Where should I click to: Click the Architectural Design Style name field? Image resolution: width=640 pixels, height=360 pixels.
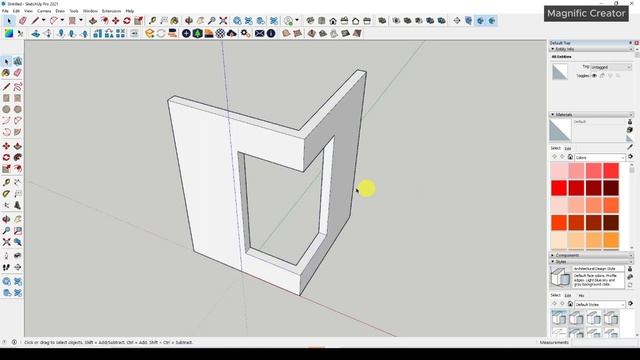pos(598,269)
